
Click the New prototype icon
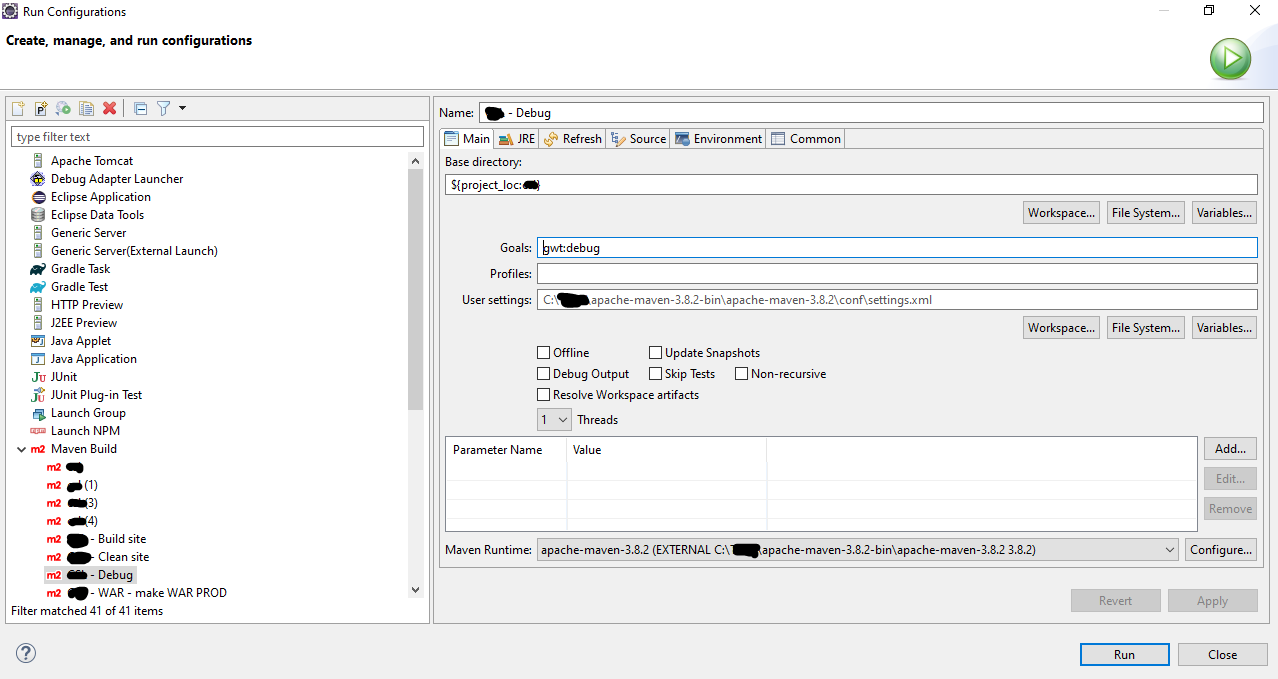point(41,108)
